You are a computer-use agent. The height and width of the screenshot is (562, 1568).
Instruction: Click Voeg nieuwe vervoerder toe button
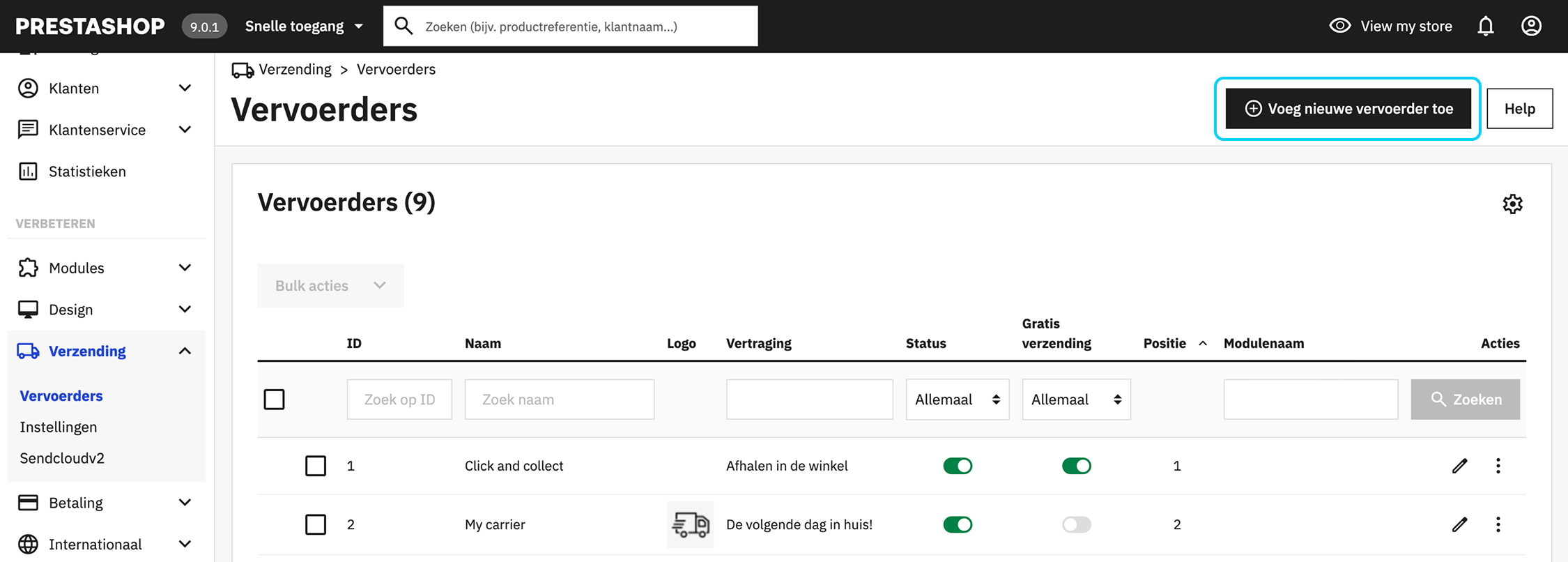pyautogui.click(x=1348, y=108)
